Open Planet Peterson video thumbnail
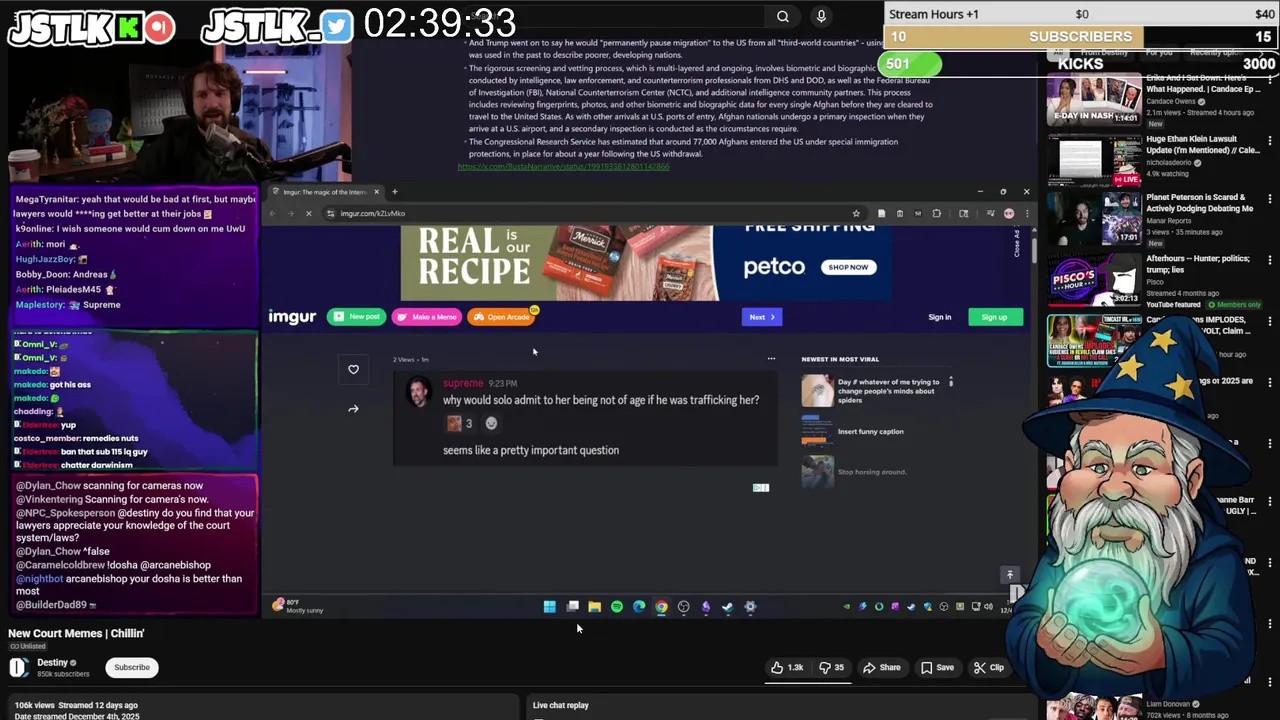 pos(1094,220)
